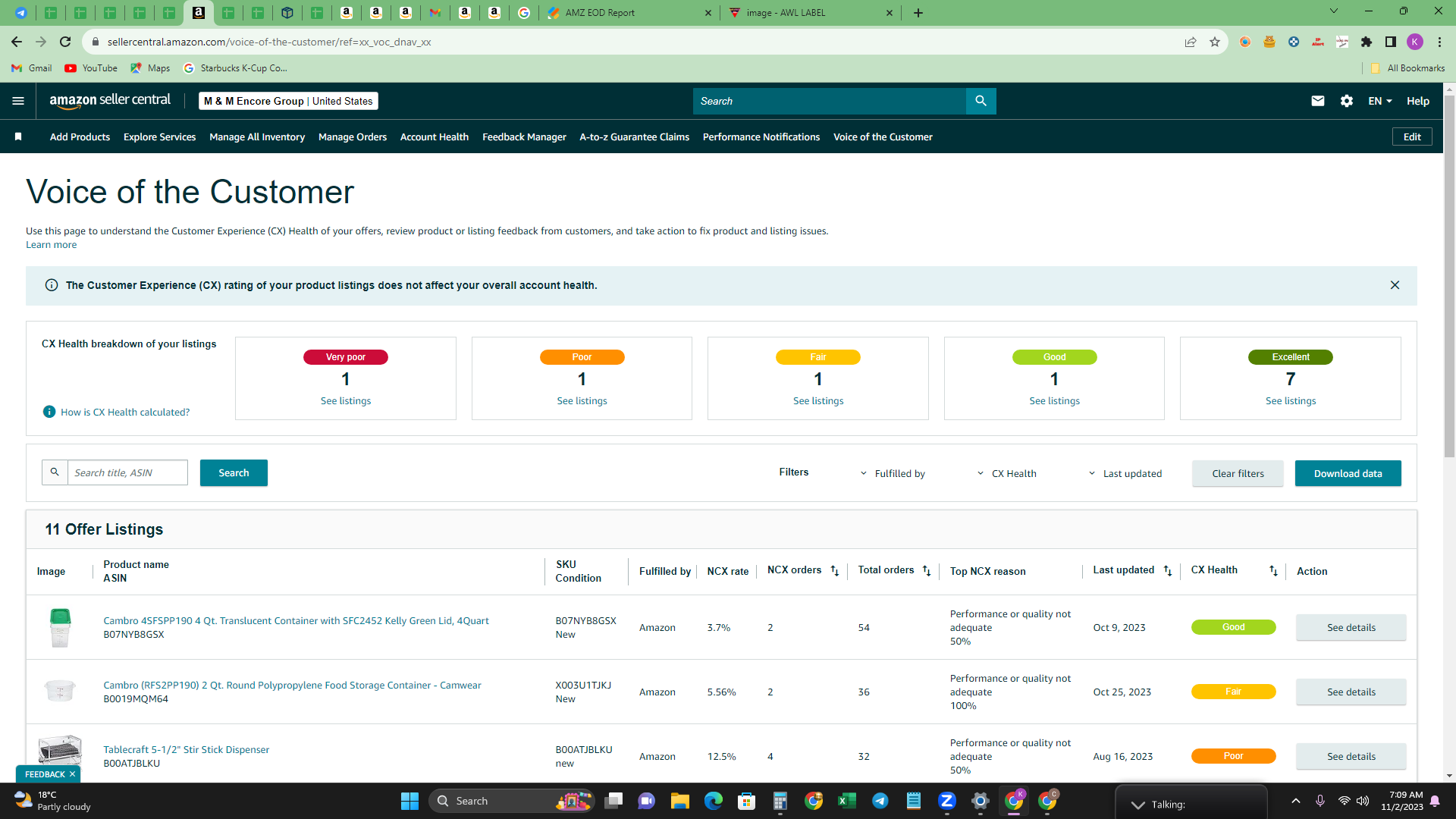Click the Download data button
This screenshot has width=1456, height=819.
[x=1348, y=473]
